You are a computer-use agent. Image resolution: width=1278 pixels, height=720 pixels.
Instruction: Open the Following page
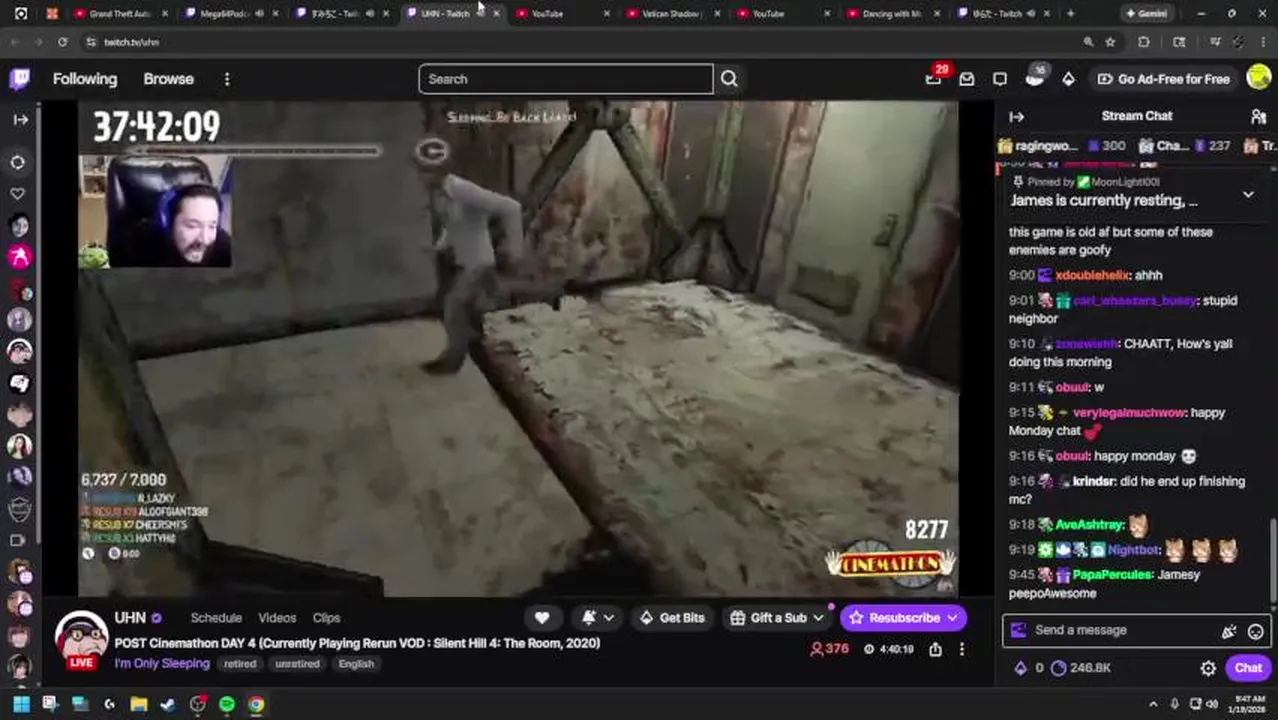pos(85,79)
